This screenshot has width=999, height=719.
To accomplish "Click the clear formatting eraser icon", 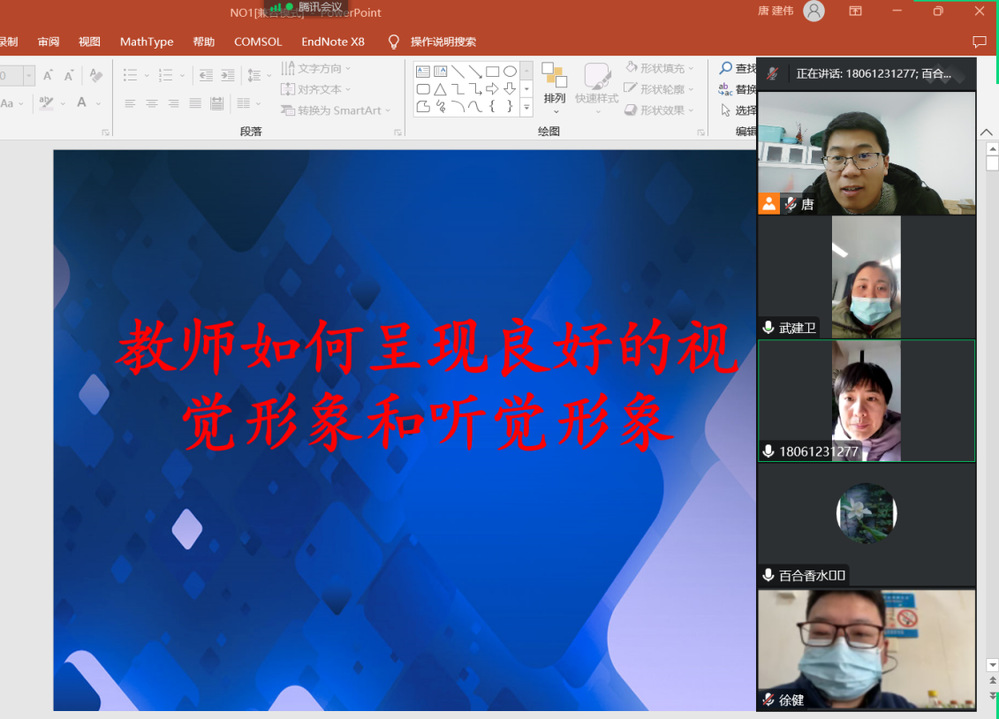I will click(x=96, y=76).
